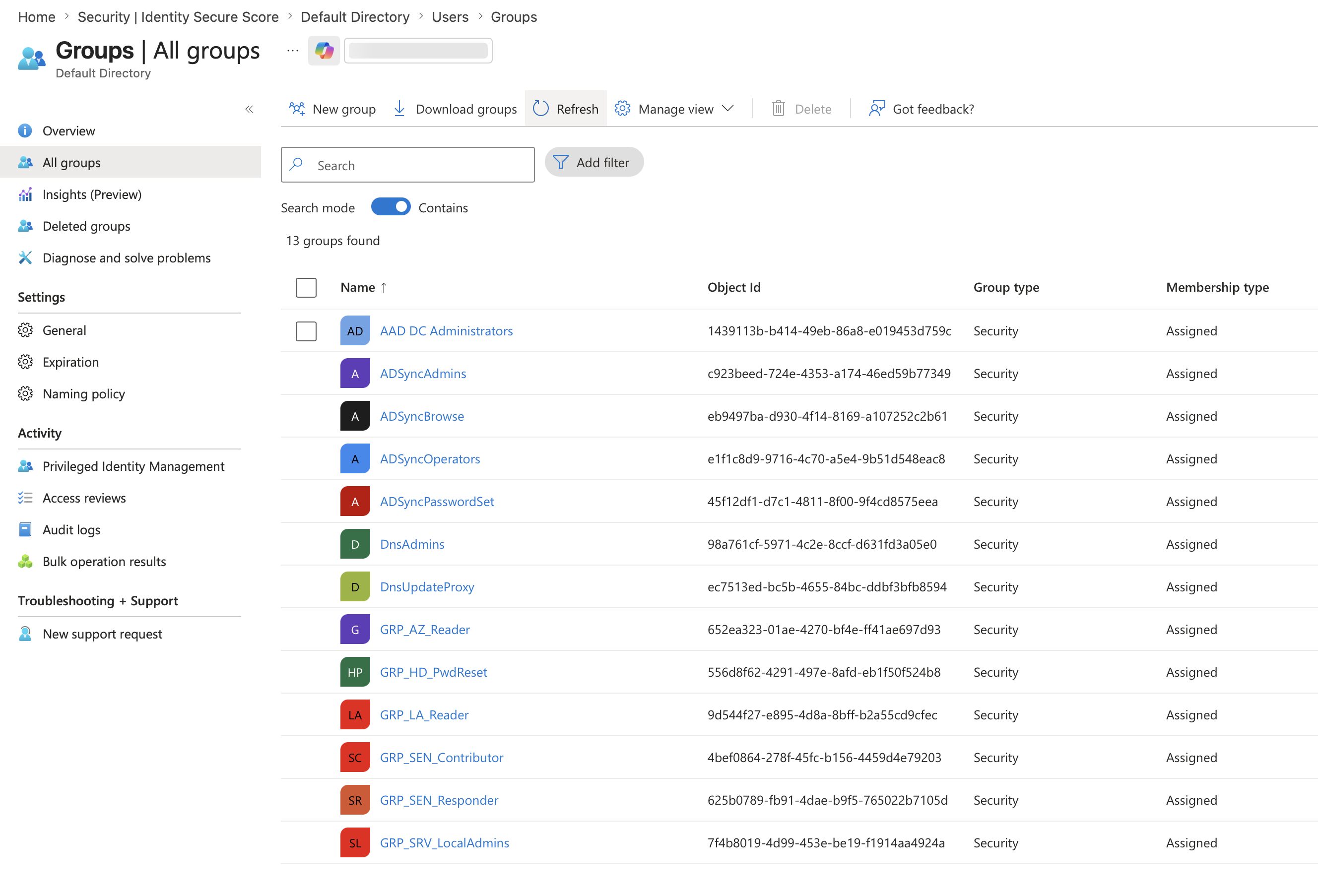Open the GRP_AZ_Reader group link

425,630
